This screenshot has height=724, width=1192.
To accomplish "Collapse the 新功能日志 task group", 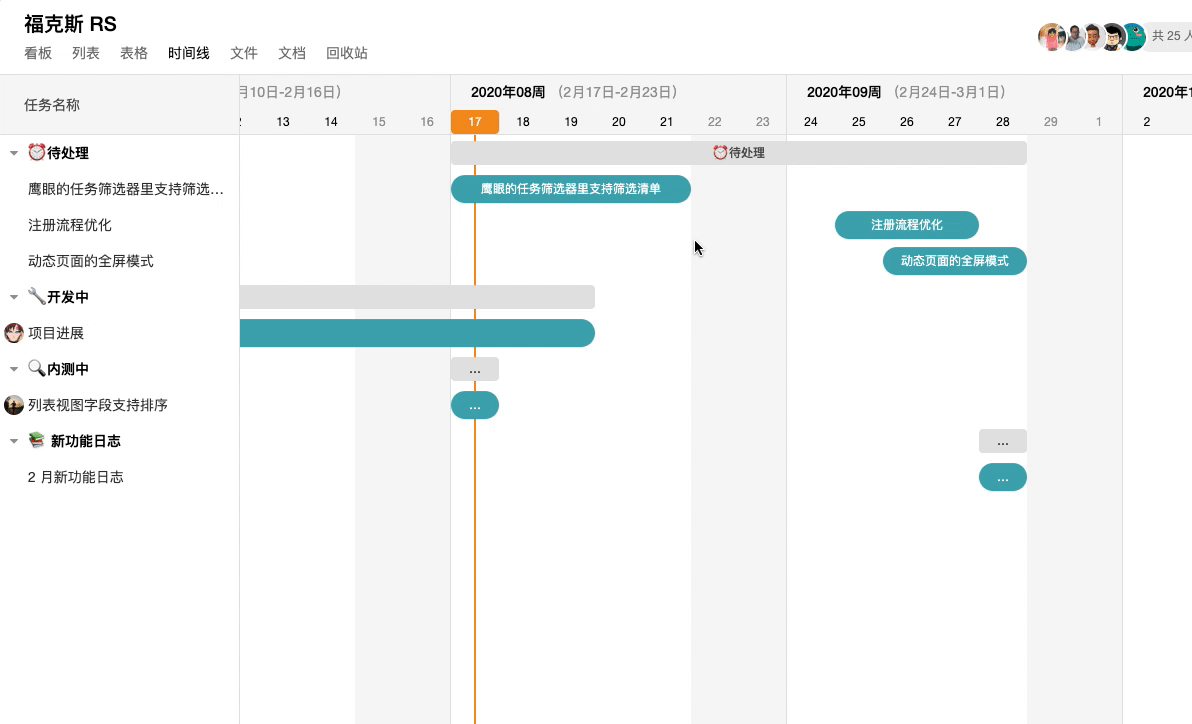I will tap(14, 441).
